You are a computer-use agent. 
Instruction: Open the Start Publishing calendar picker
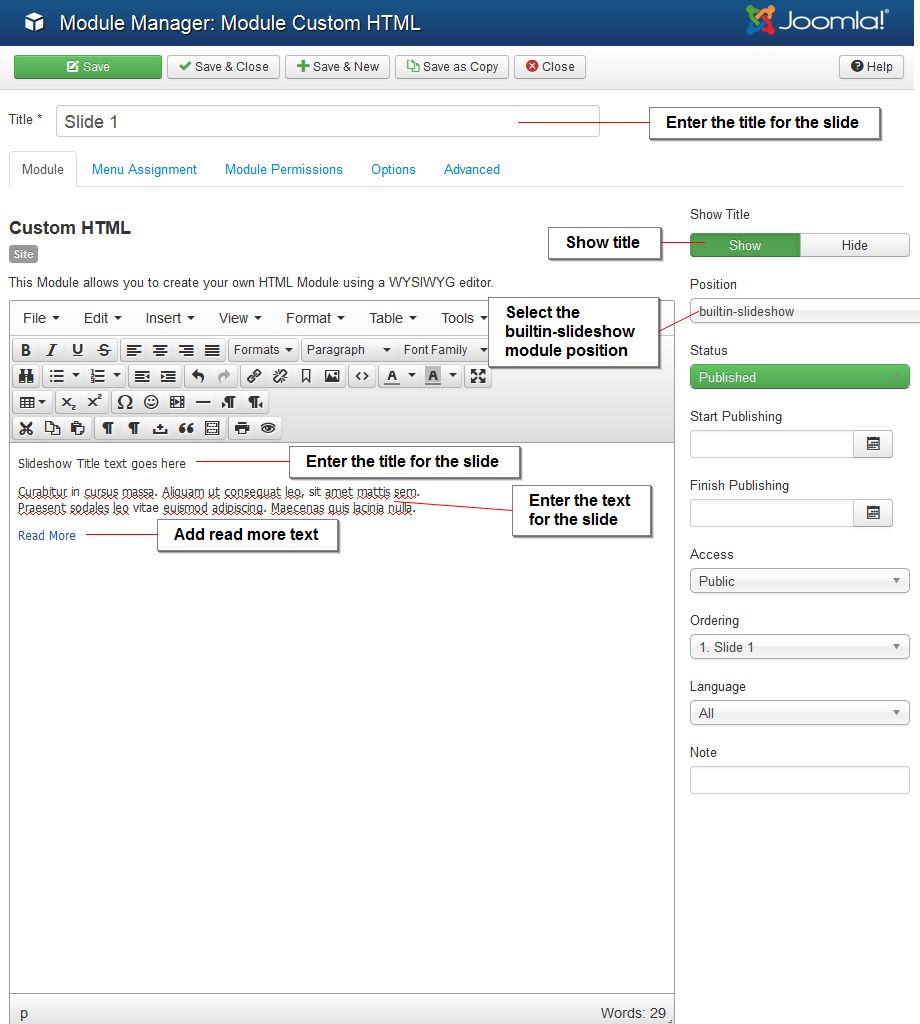[872, 443]
